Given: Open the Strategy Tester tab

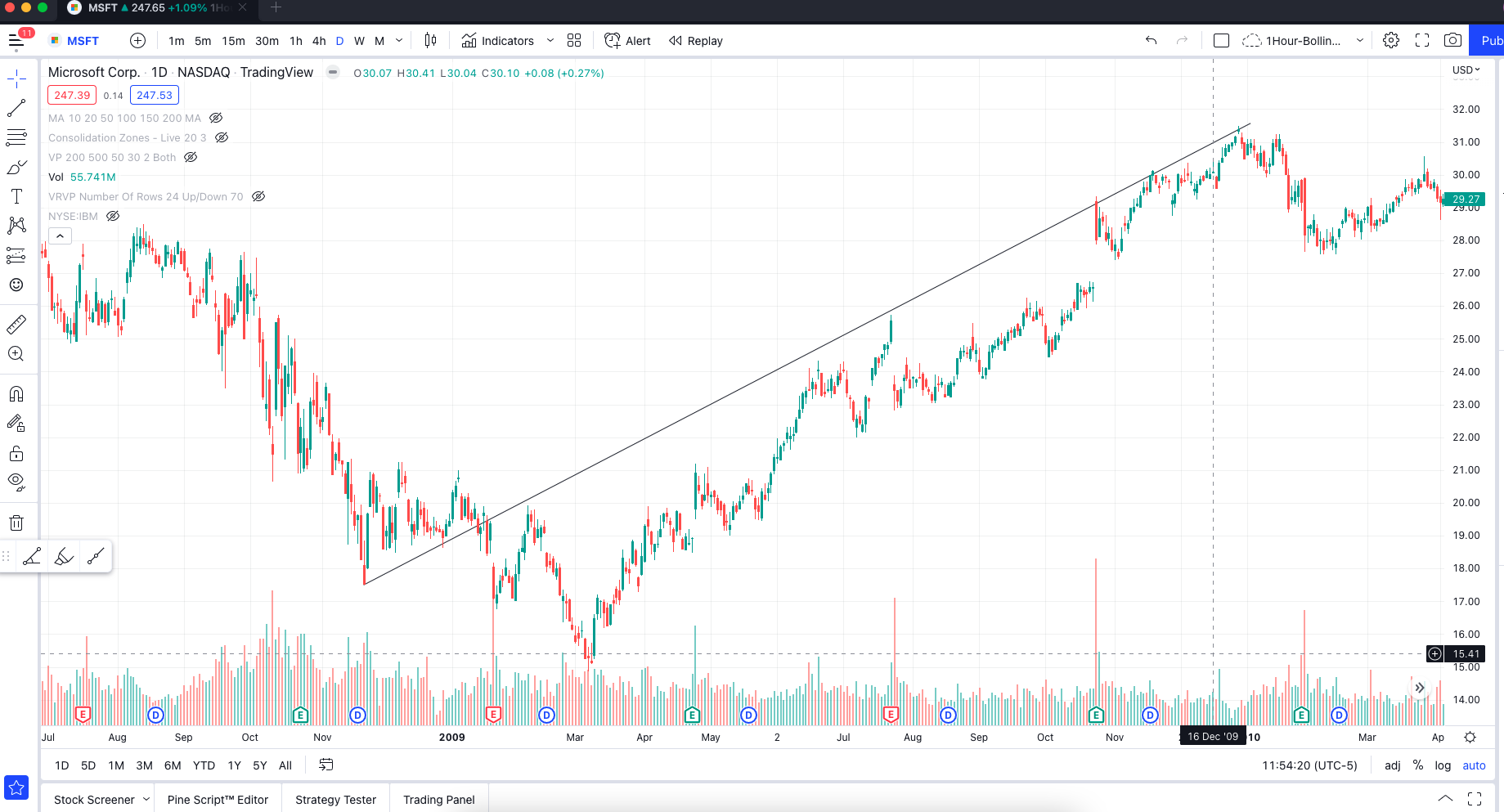Looking at the screenshot, I should [x=335, y=800].
